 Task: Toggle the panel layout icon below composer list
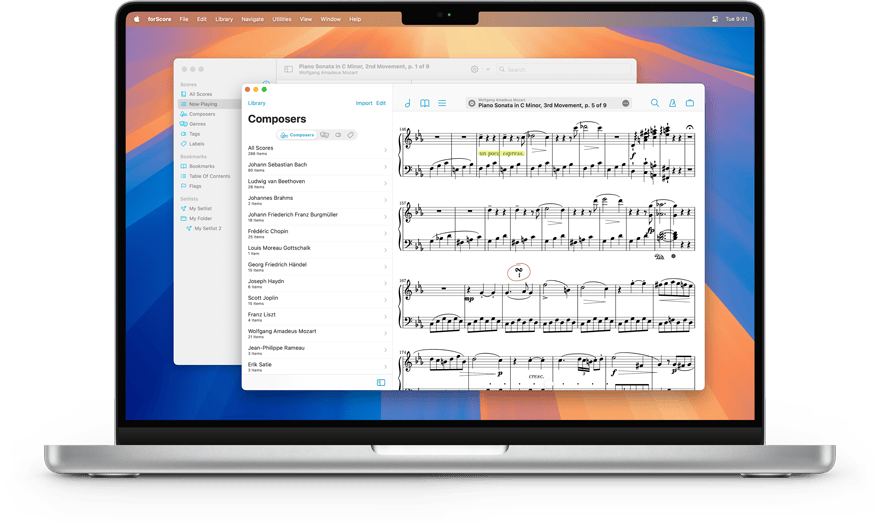[x=381, y=383]
